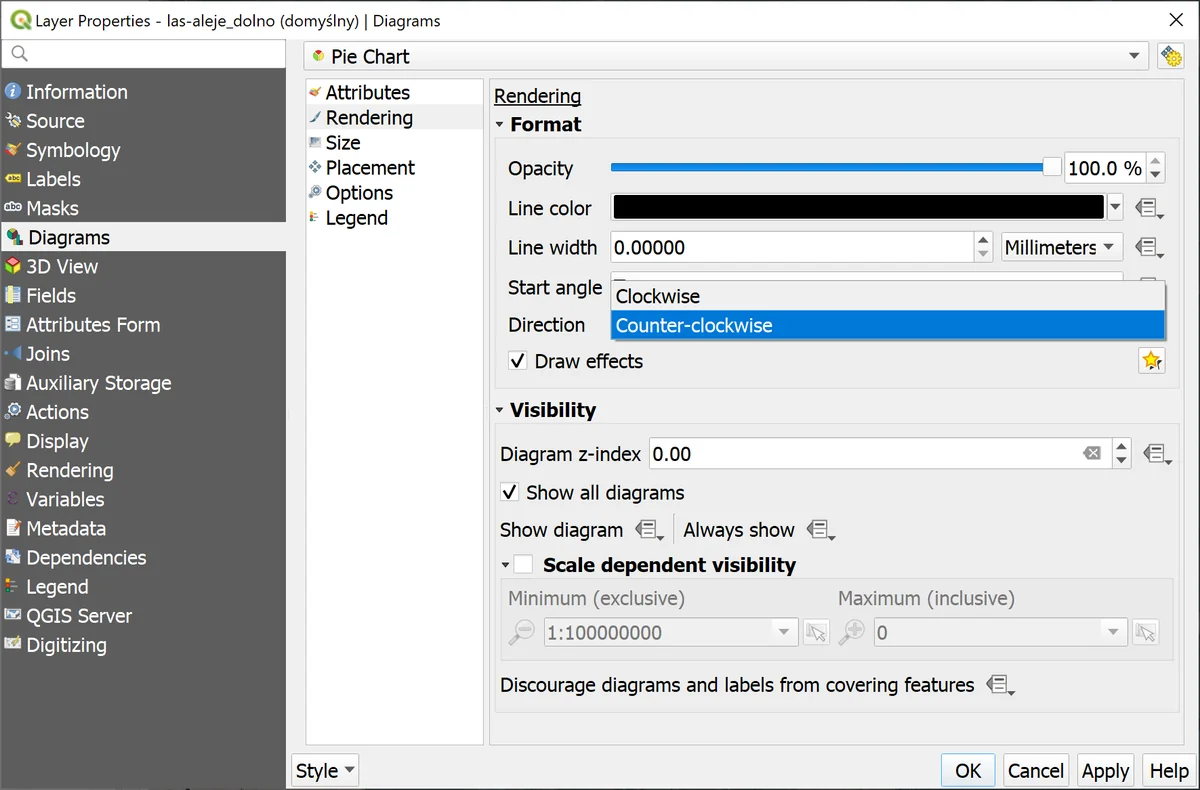Clear the Diagram z-index value
Image resolution: width=1200 pixels, height=790 pixels.
point(1092,454)
